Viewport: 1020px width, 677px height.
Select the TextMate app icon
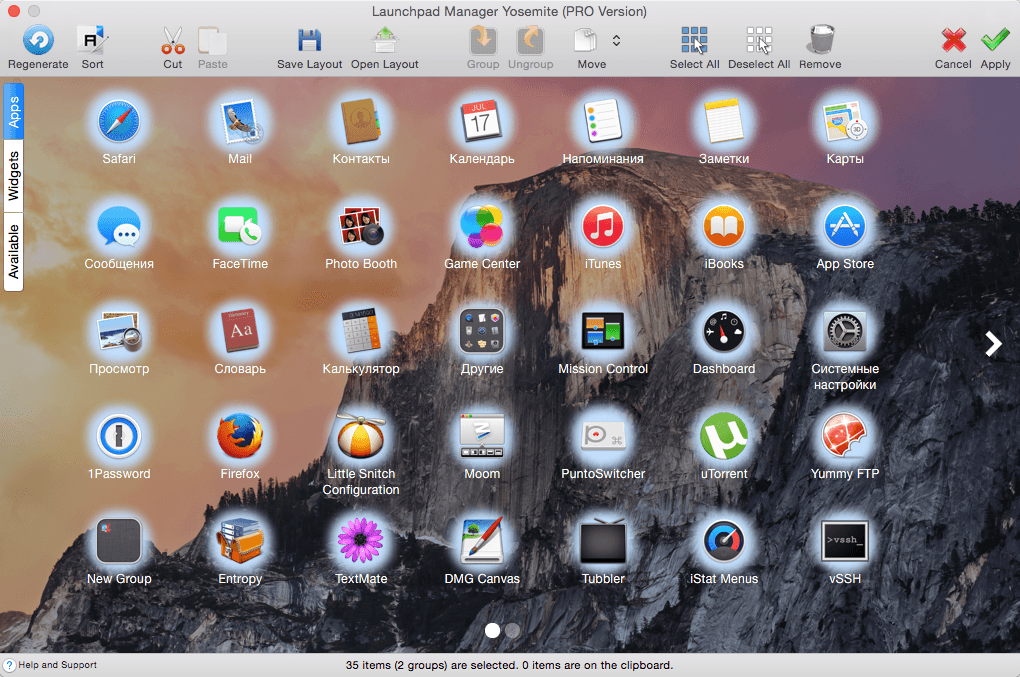click(x=360, y=541)
